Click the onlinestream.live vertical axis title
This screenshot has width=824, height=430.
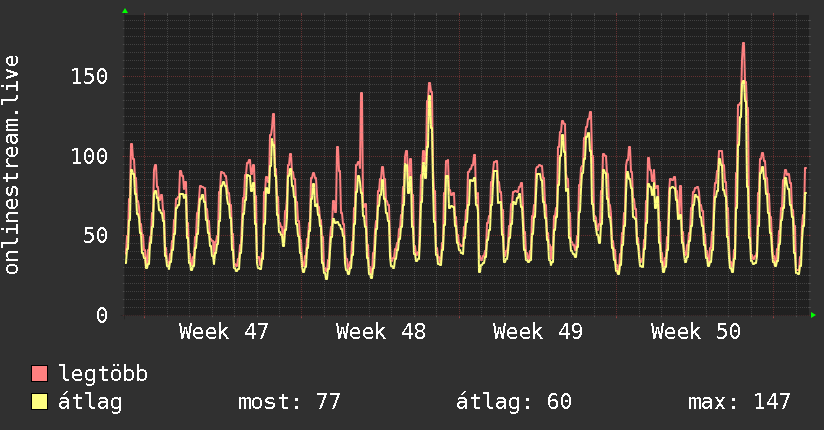click(x=12, y=165)
